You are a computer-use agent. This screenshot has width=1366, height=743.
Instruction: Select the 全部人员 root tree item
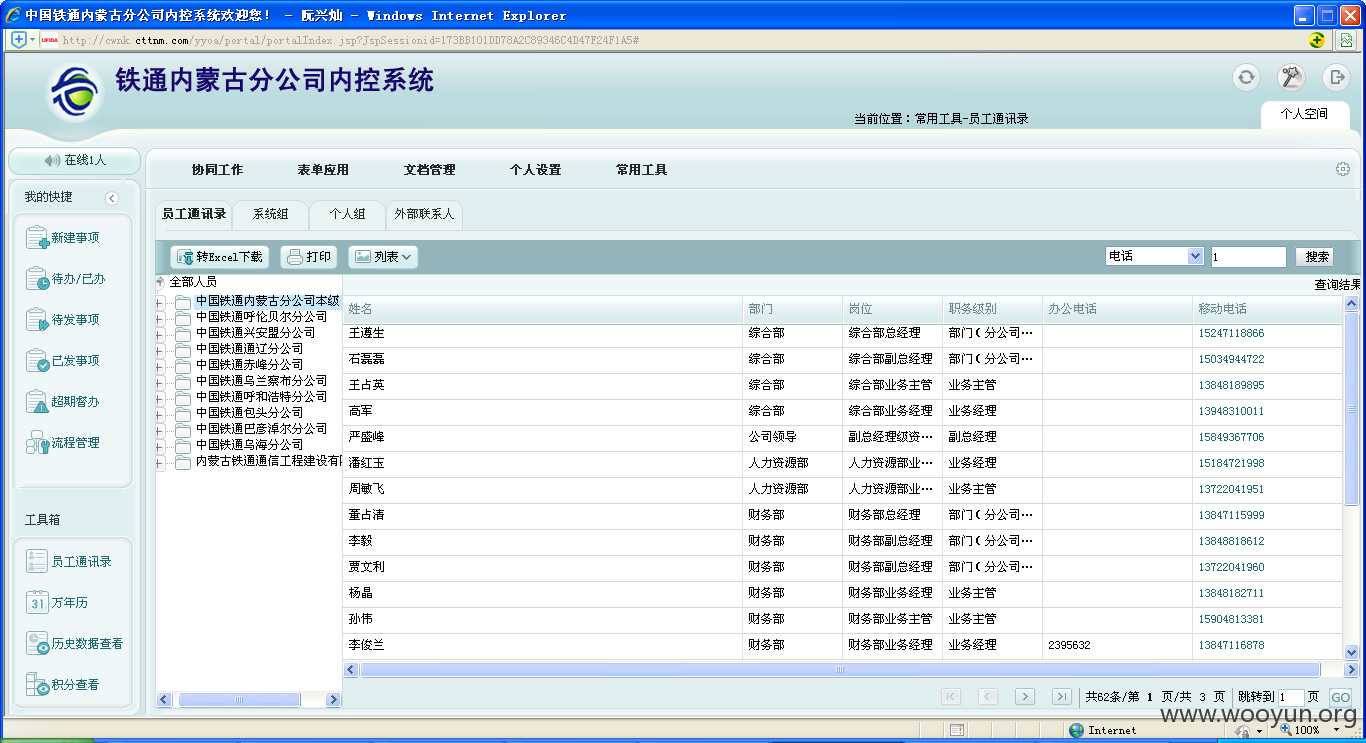tap(193, 282)
